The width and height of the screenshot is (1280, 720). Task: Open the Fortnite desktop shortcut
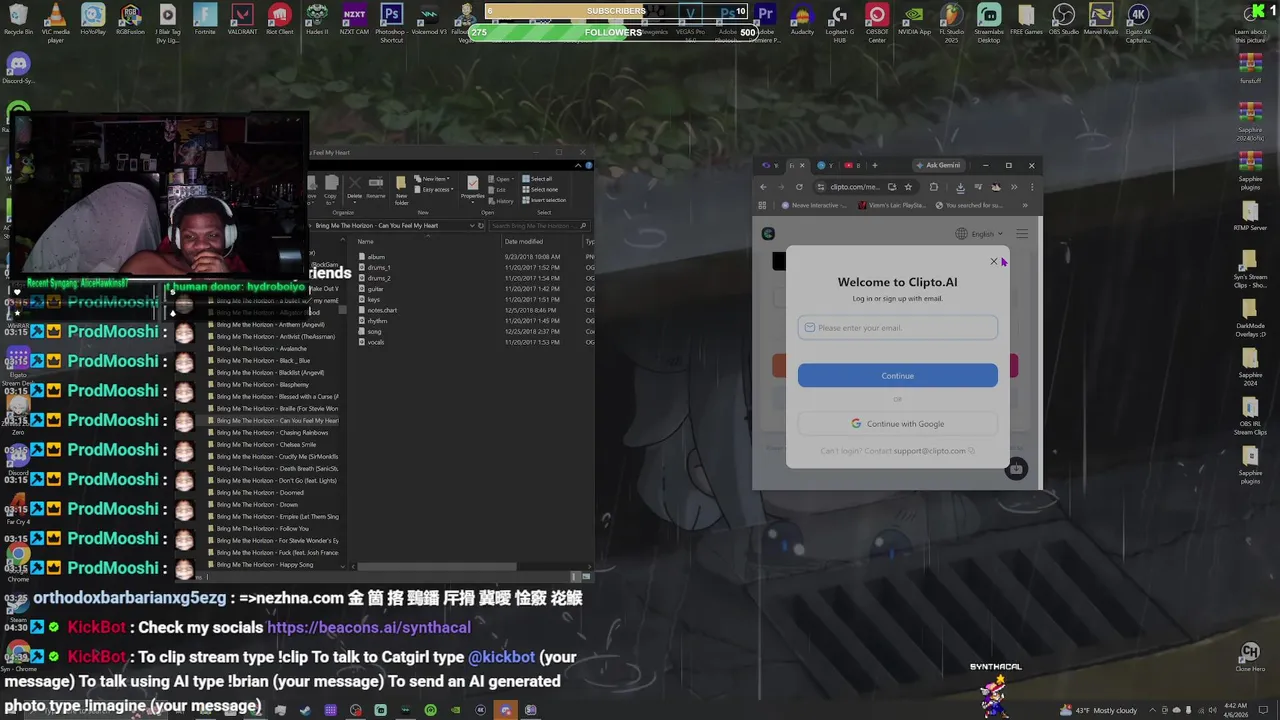pyautogui.click(x=205, y=20)
